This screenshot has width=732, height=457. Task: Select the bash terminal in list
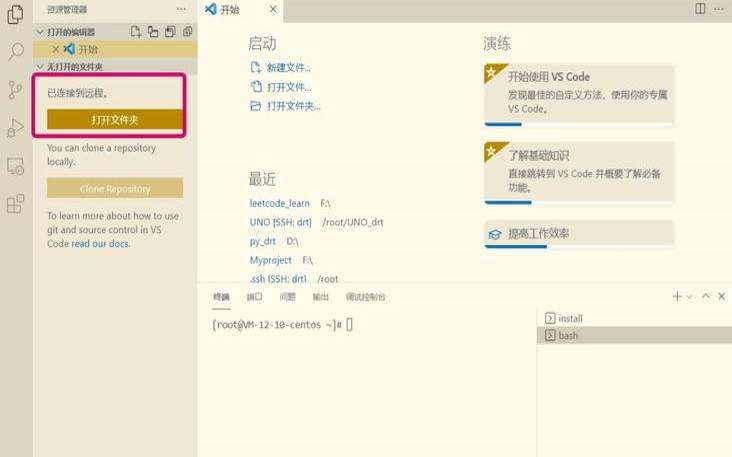coord(634,335)
